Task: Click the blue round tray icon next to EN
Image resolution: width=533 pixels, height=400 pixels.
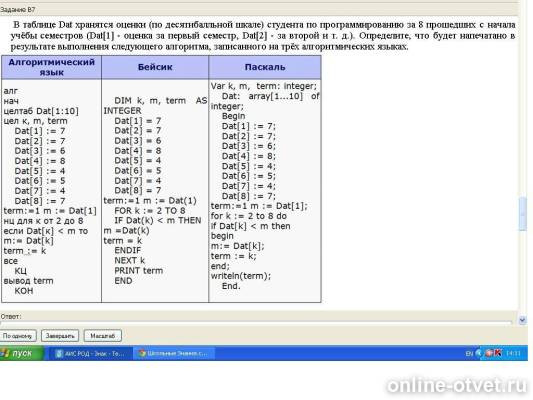Action: pos(479,353)
